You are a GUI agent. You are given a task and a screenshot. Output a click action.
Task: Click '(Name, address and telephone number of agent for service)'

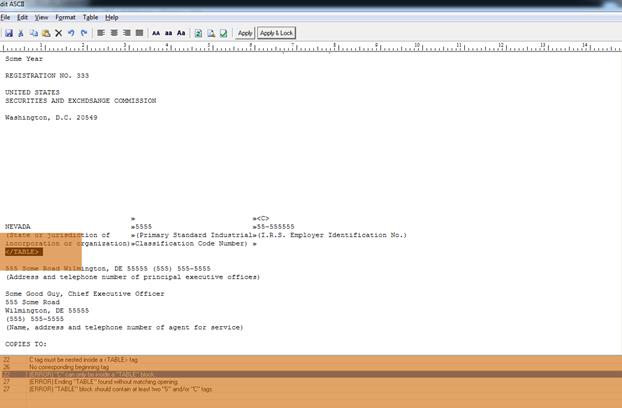pyautogui.click(x=124, y=328)
